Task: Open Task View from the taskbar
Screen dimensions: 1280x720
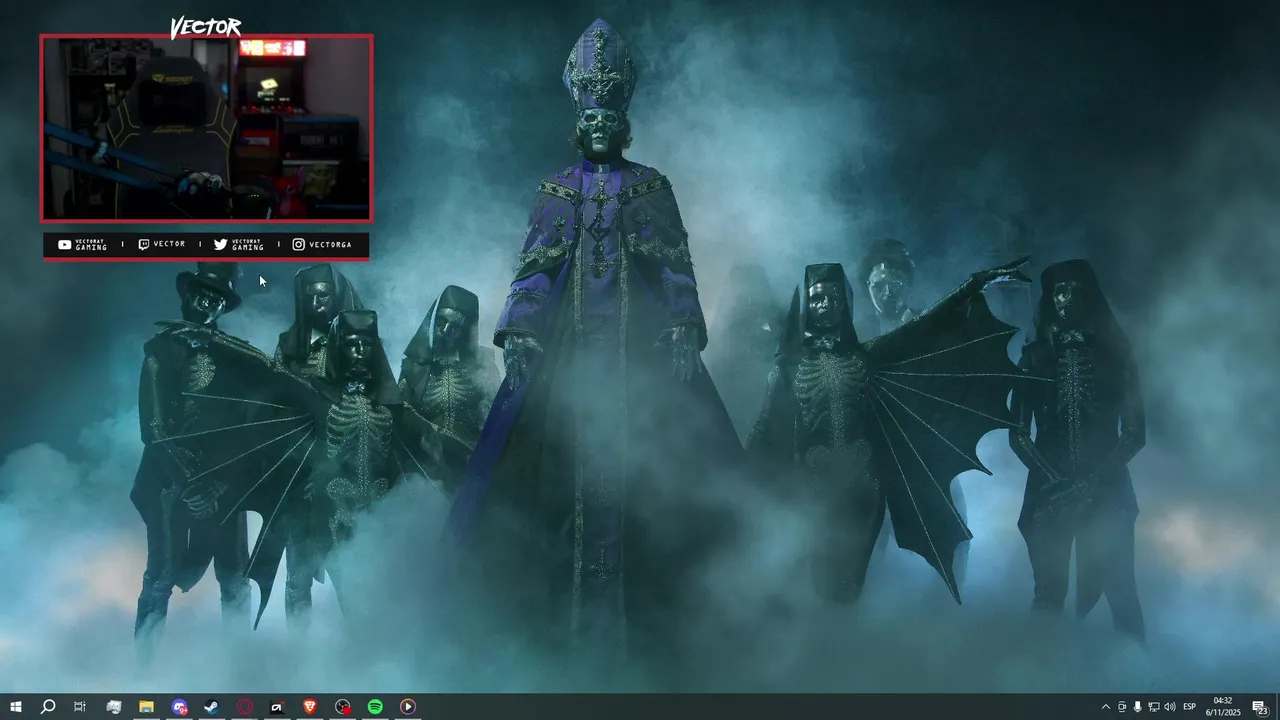Action: (80, 707)
